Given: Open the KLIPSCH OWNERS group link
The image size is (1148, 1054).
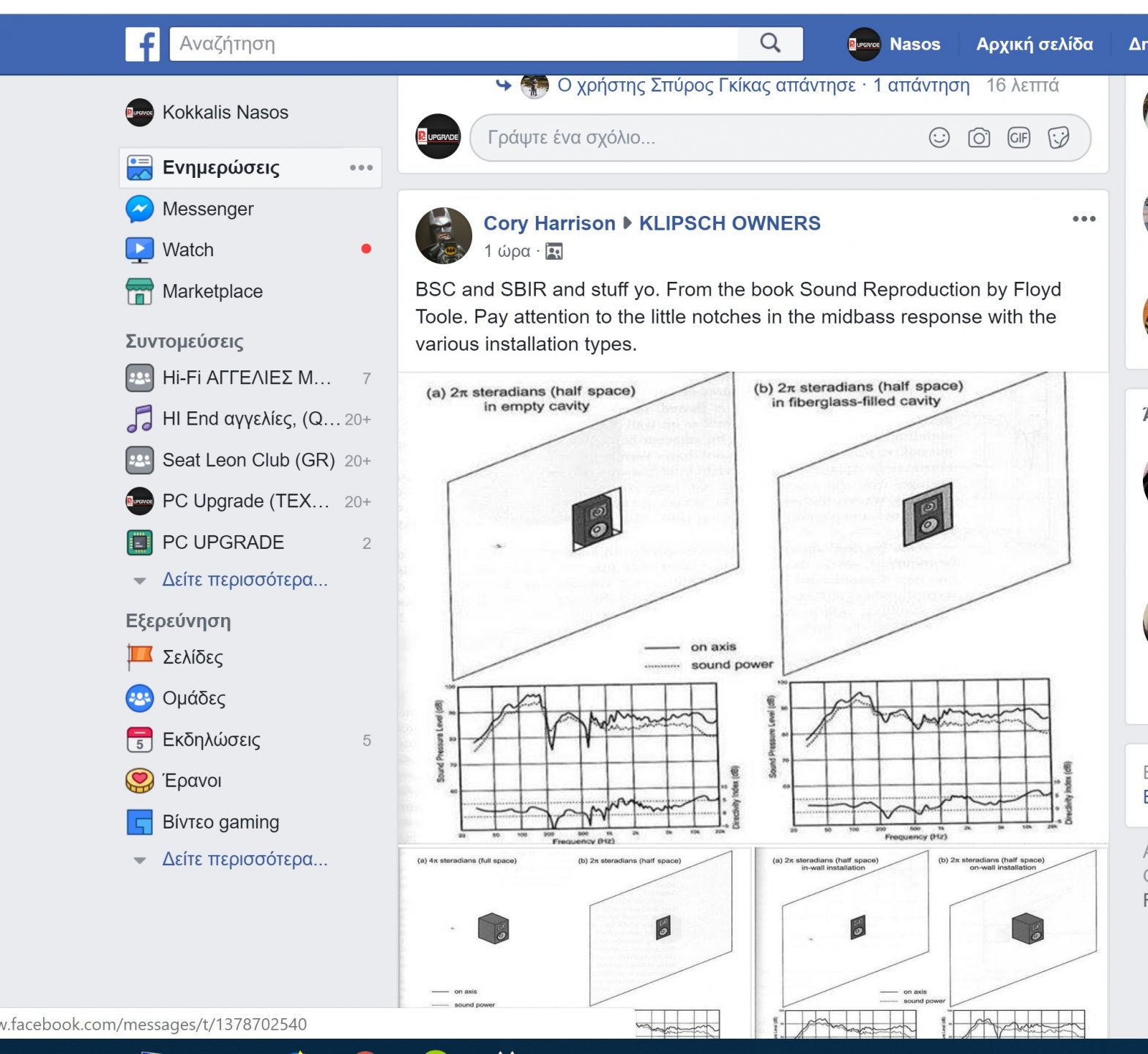Looking at the screenshot, I should [x=730, y=223].
